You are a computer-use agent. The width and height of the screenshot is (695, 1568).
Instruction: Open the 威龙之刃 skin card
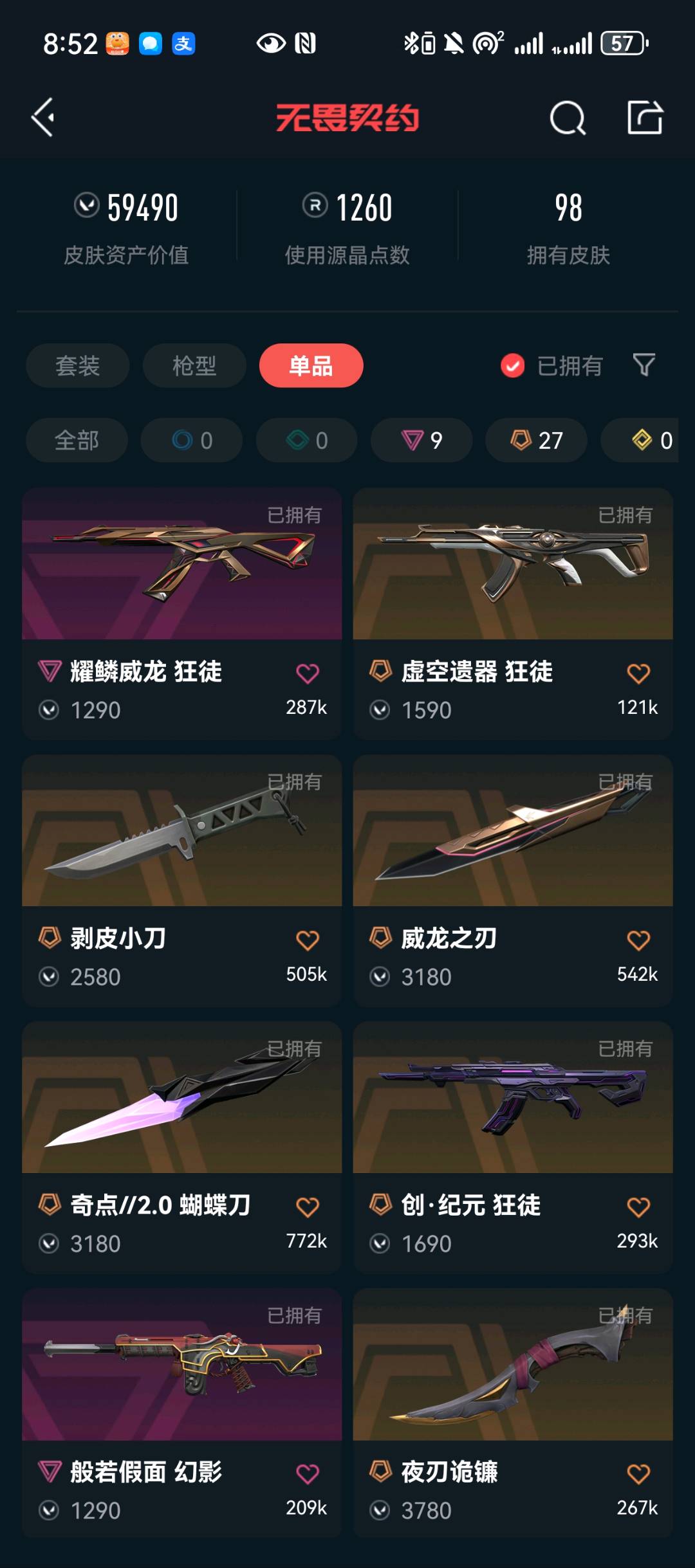(x=513, y=880)
